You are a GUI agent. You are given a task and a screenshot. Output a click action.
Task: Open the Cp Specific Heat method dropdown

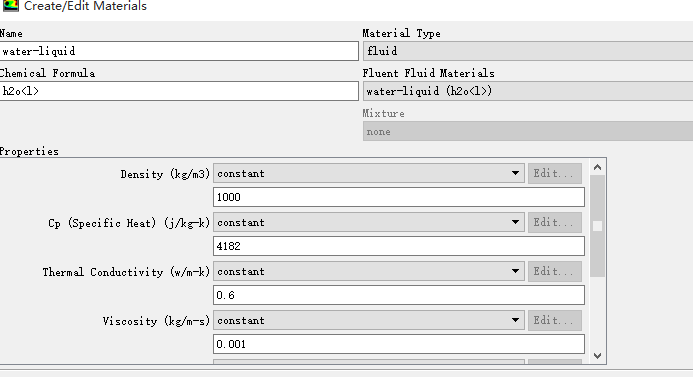pyautogui.click(x=369, y=222)
